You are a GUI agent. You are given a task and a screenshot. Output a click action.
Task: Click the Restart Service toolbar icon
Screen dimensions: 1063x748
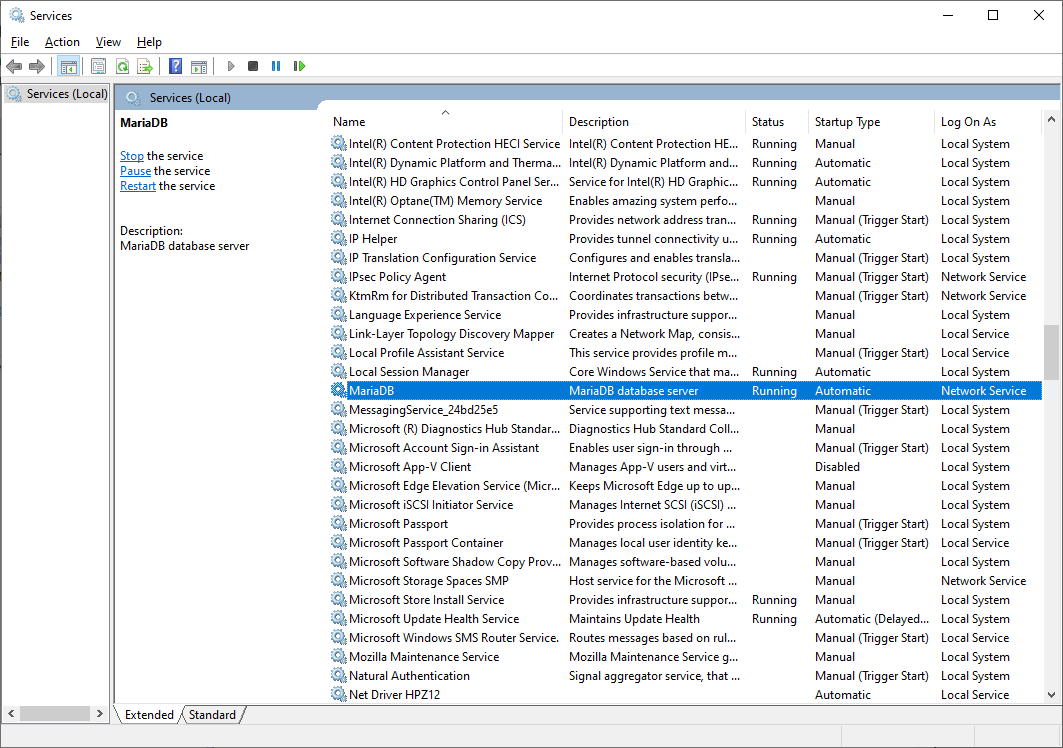tap(299, 66)
